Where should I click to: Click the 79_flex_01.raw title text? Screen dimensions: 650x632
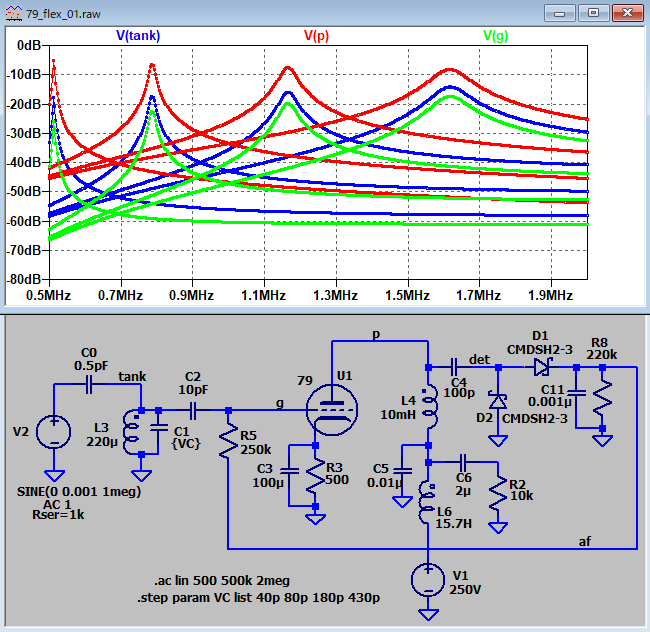click(x=63, y=14)
